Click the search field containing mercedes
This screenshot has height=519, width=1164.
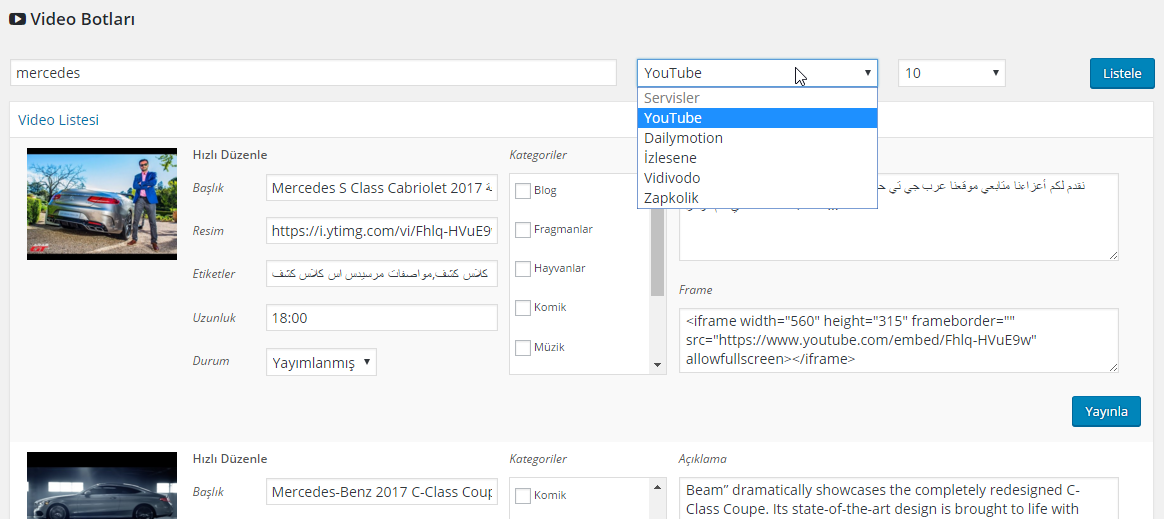click(313, 73)
